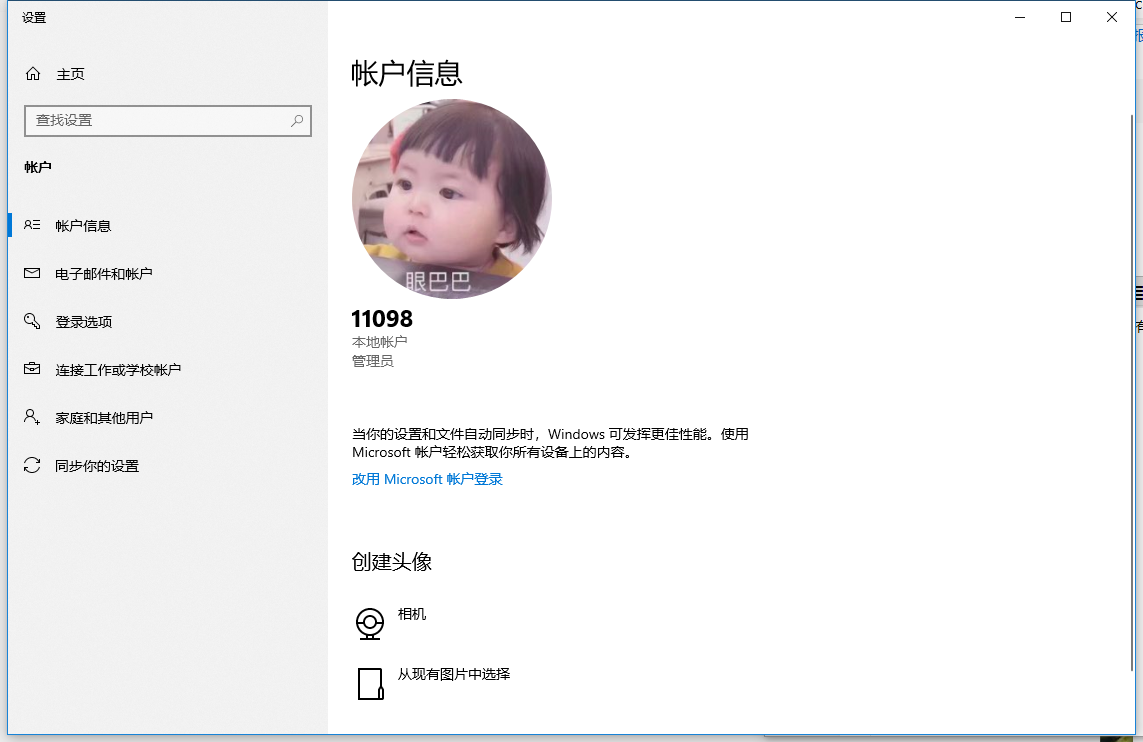This screenshot has width=1143, height=742.
Task: Maximize the 设置 window
Action: [1066, 17]
